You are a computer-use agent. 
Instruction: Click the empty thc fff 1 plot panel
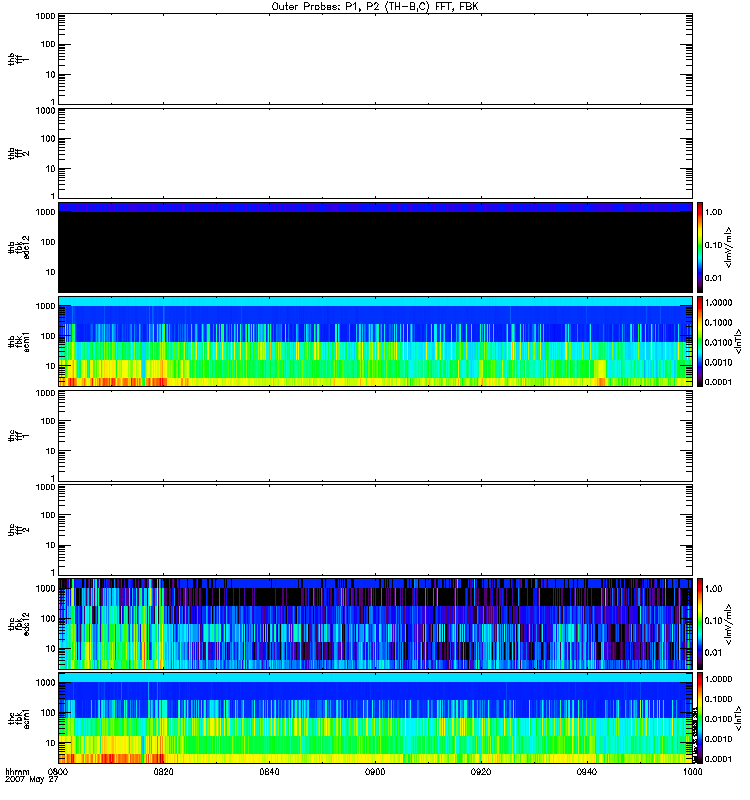(375, 436)
